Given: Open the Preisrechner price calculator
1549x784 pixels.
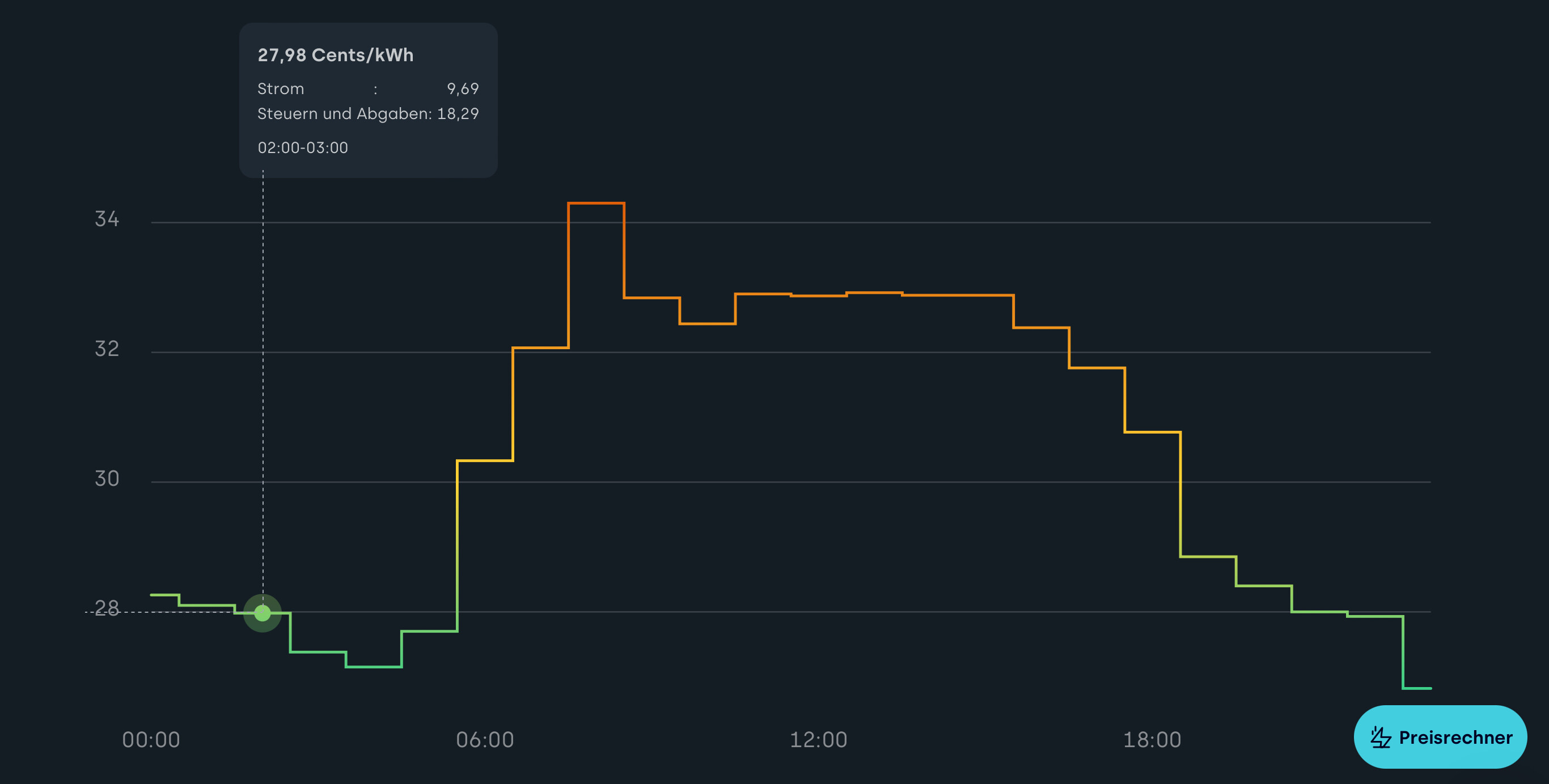Looking at the screenshot, I should point(1440,736).
